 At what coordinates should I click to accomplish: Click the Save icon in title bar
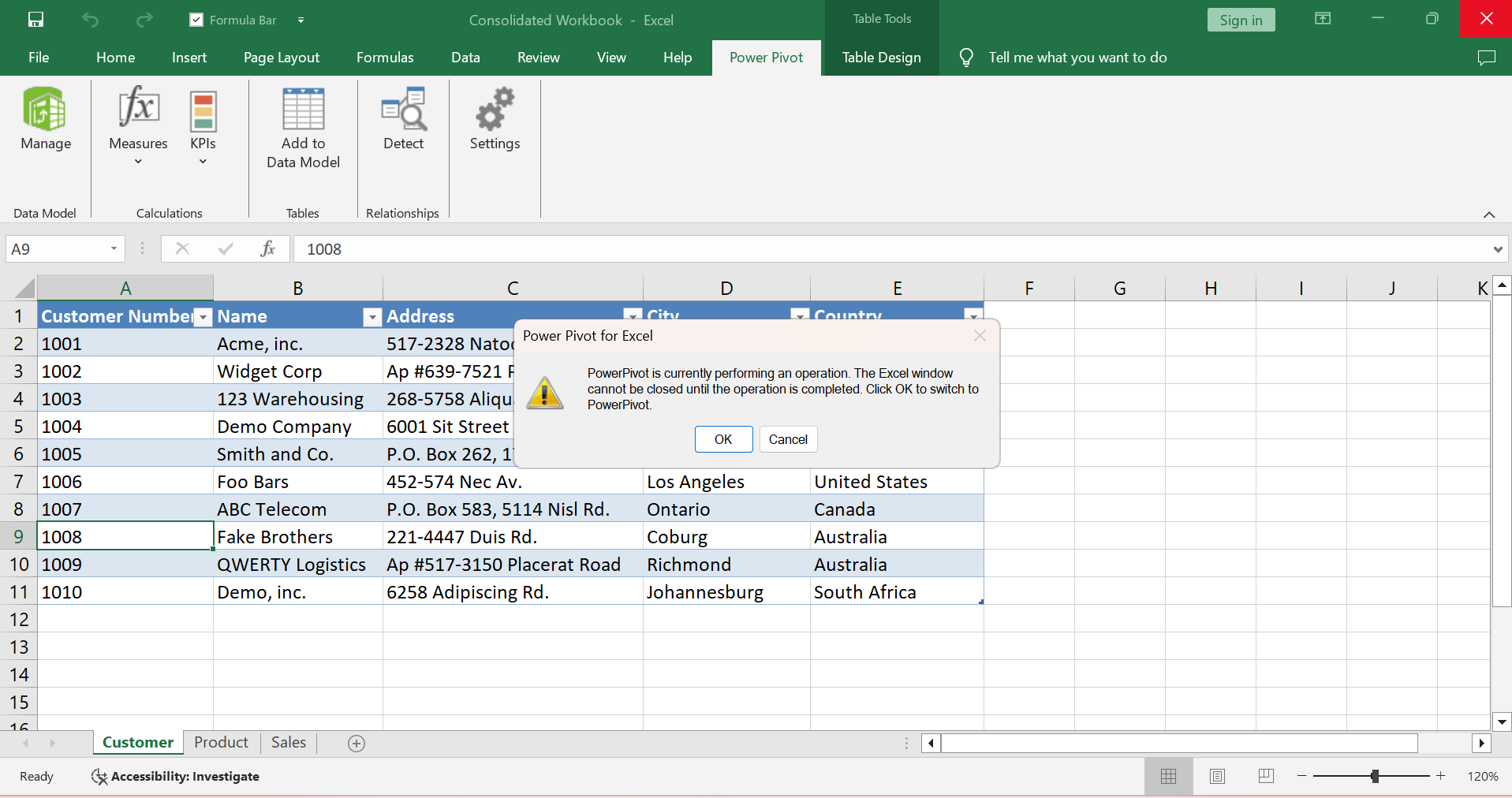(x=35, y=20)
